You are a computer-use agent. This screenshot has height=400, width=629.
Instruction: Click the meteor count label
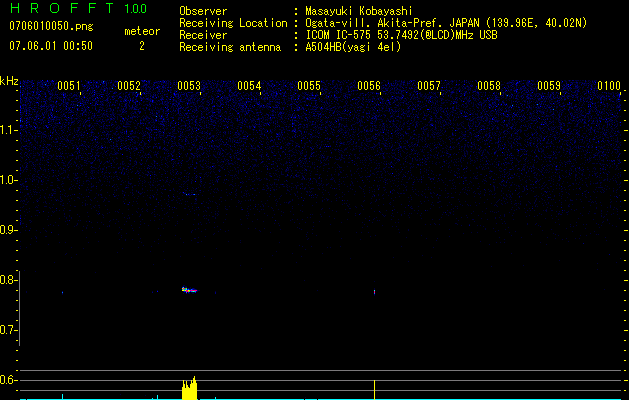(x=142, y=31)
